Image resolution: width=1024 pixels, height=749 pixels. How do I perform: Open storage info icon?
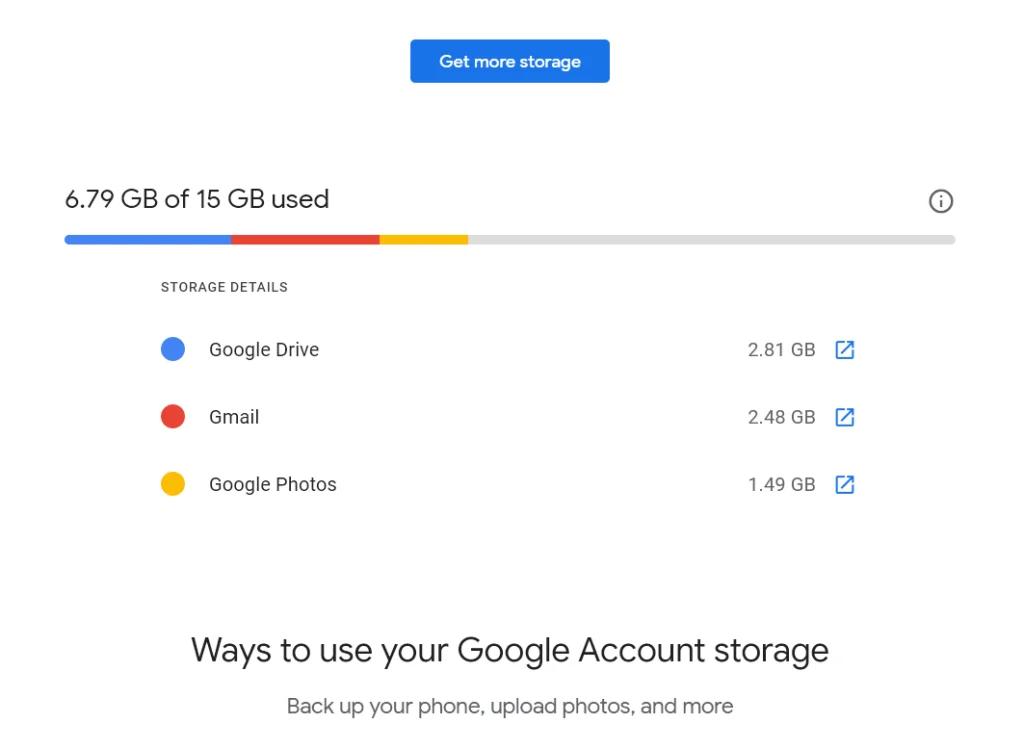tap(940, 201)
